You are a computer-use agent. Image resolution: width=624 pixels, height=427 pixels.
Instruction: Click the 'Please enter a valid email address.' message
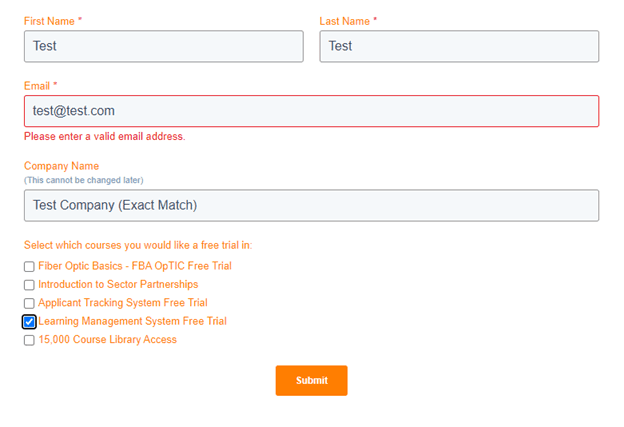[105, 136]
